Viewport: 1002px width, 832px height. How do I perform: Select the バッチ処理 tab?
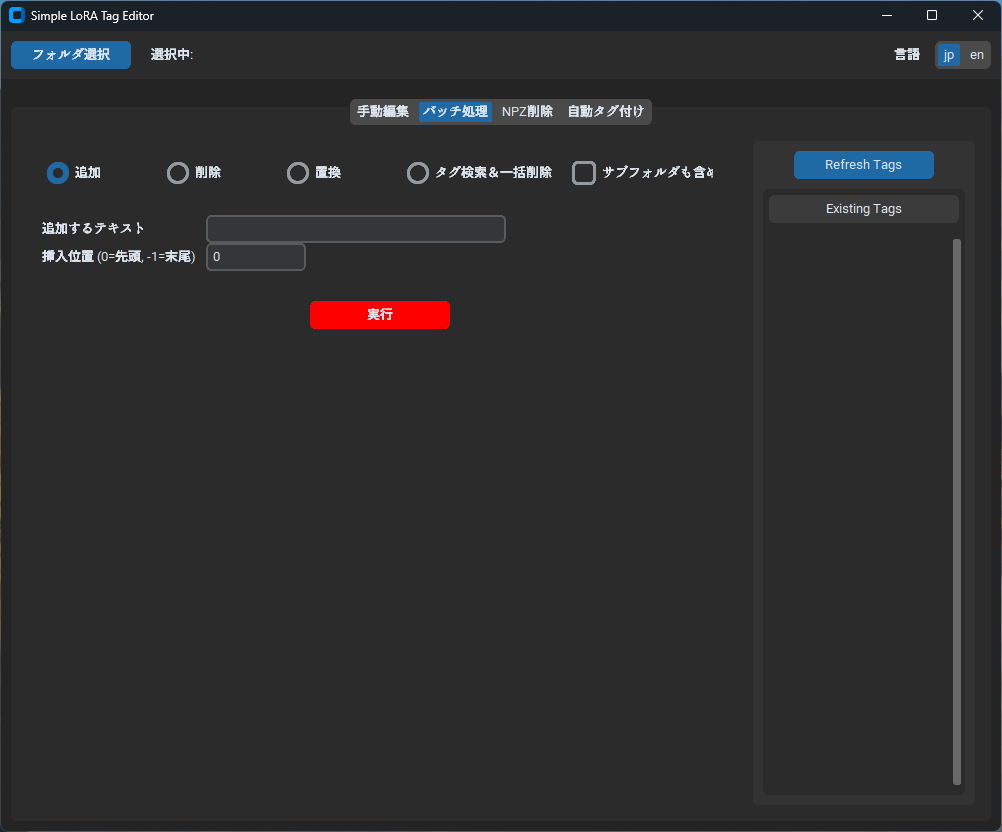(455, 111)
